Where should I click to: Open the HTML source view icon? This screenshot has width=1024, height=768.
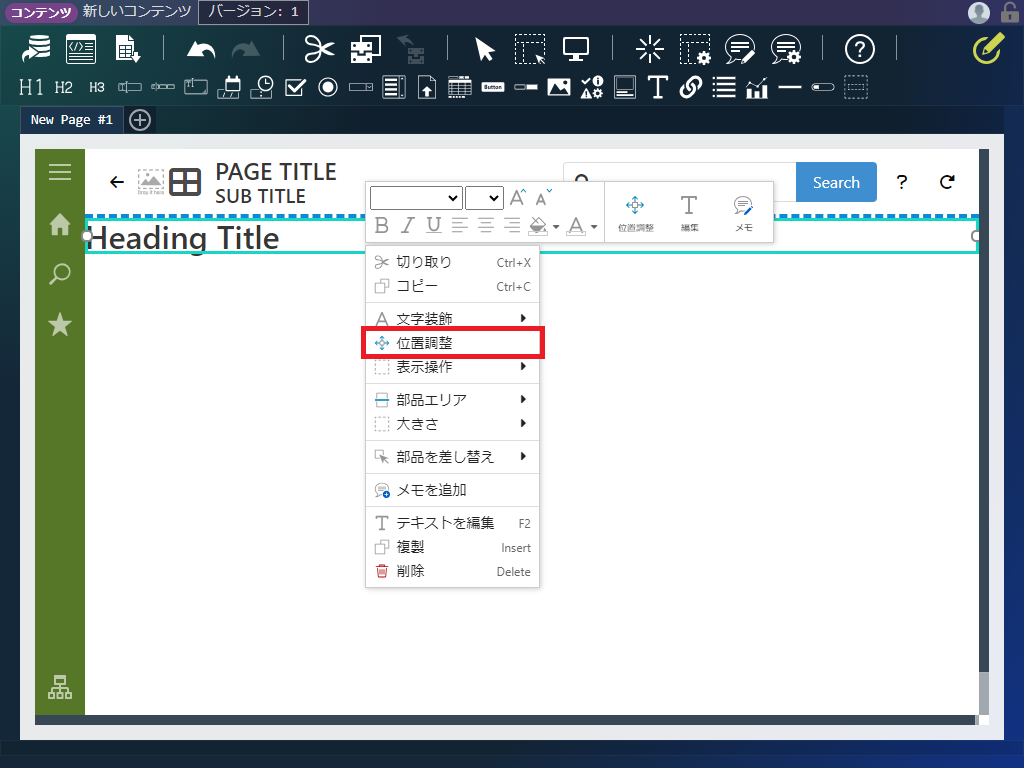(81, 49)
